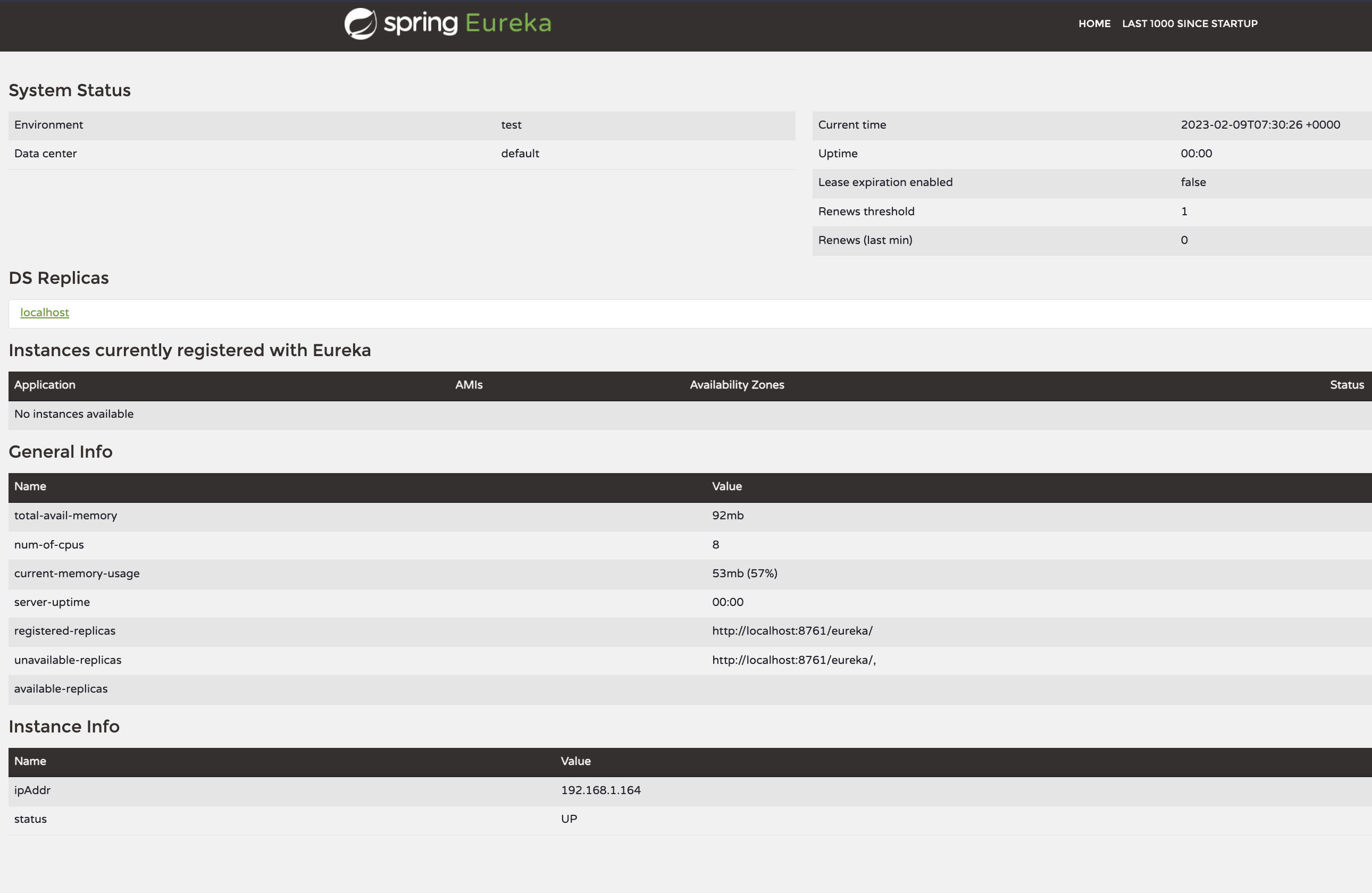
Task: Click the Spring leaf logo icon
Action: (361, 23)
